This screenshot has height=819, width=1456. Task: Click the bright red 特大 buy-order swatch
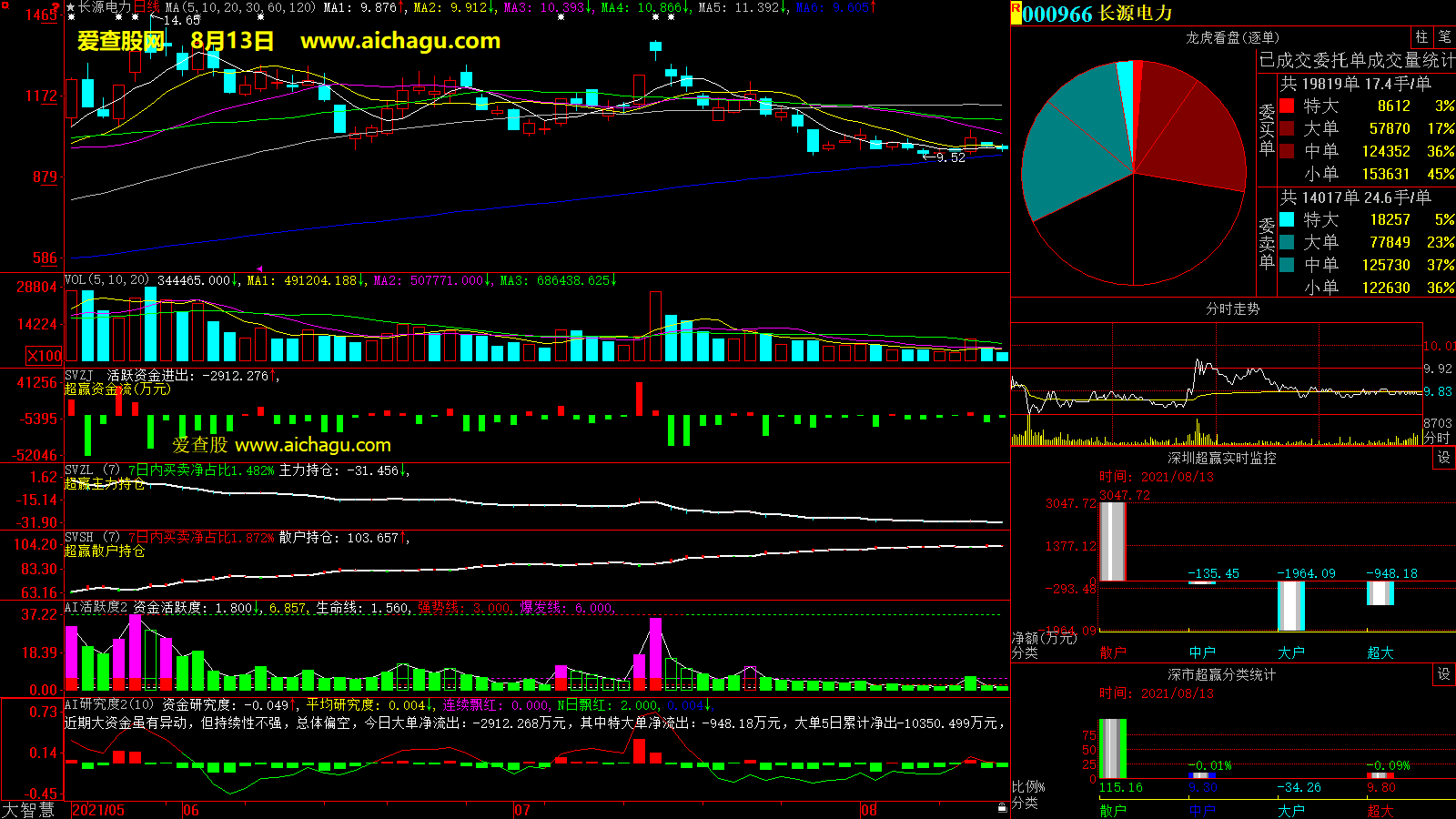[x=1287, y=106]
